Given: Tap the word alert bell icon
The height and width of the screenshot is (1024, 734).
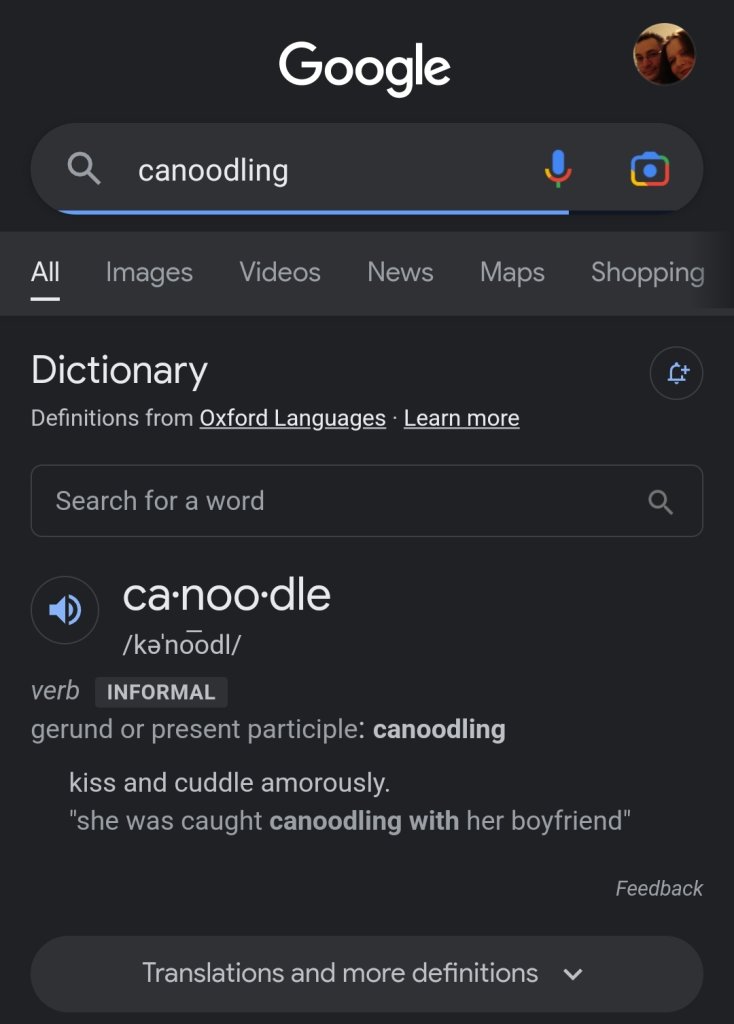Looking at the screenshot, I should (x=677, y=373).
